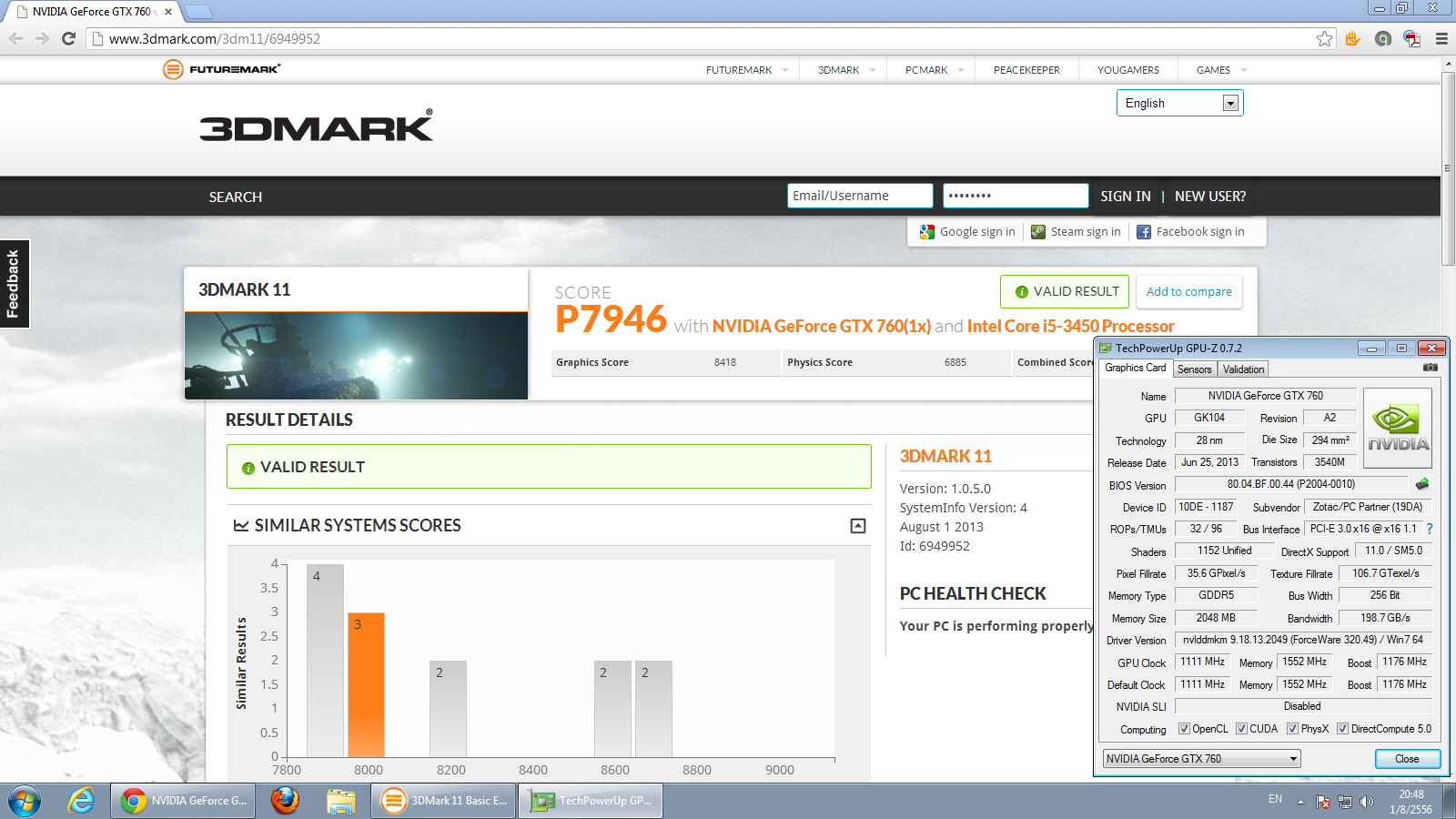
Task: Click the page vertical scrollbar thumb
Action: (1448, 168)
